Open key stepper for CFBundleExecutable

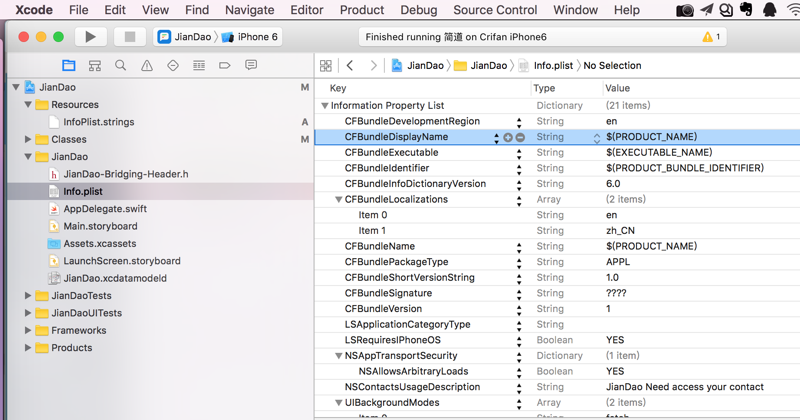point(519,153)
